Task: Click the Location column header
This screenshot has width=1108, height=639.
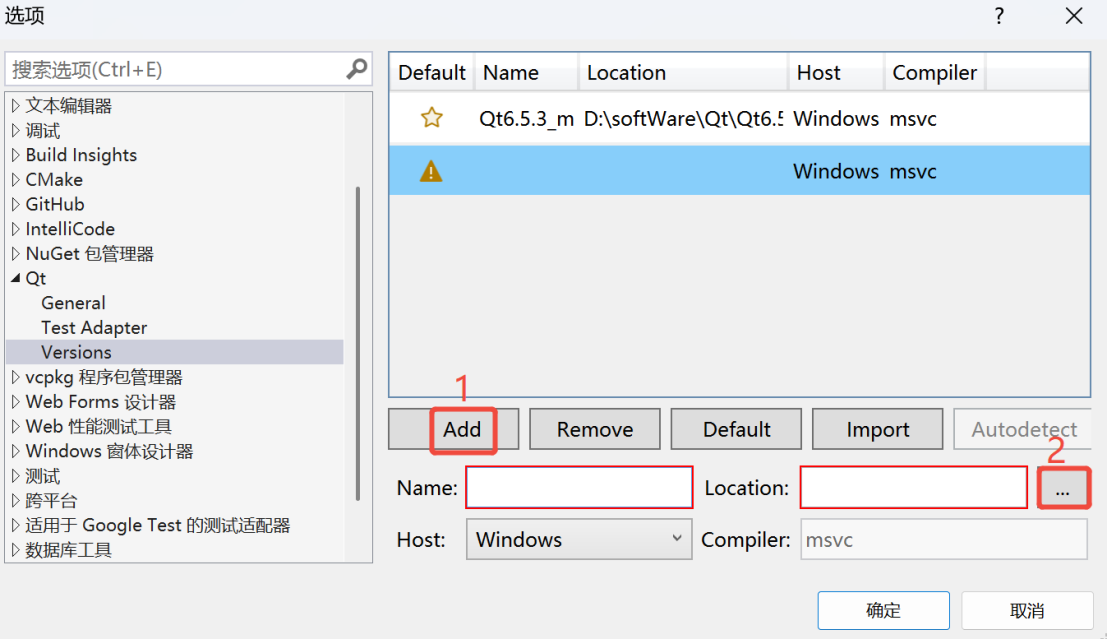Action: point(627,72)
